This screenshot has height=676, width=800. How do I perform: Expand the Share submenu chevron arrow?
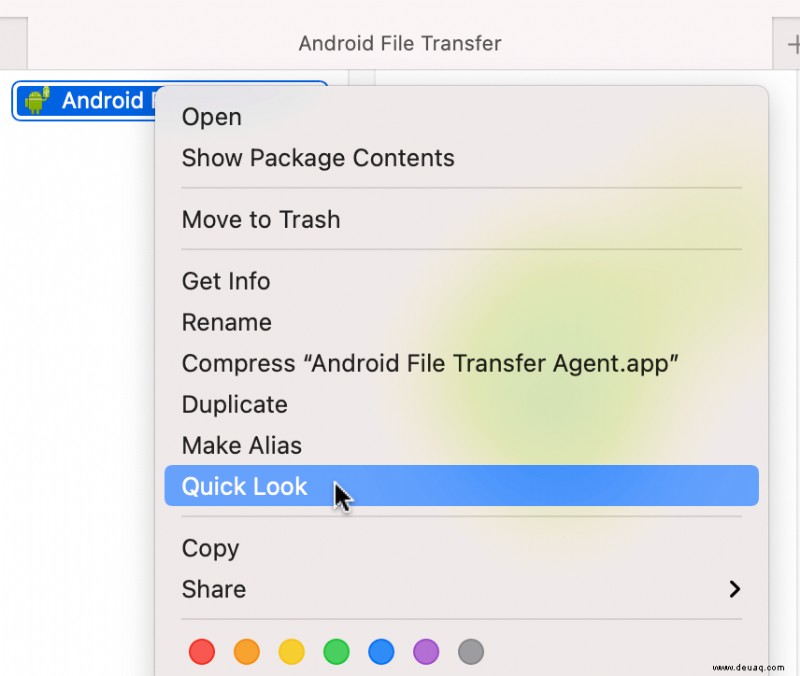point(735,589)
